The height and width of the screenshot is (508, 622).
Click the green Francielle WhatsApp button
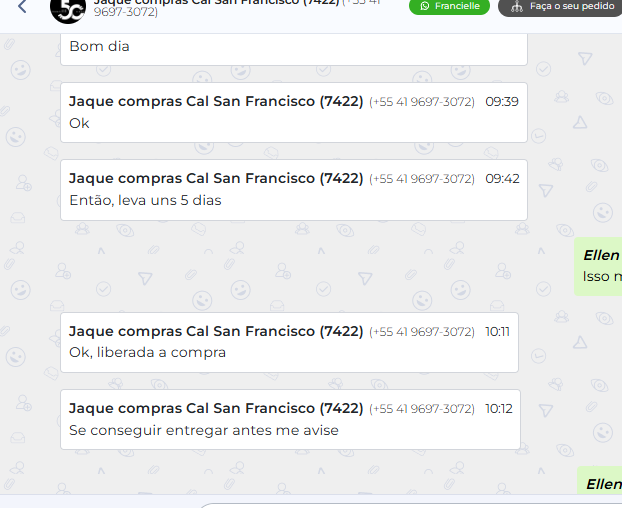pos(449,7)
